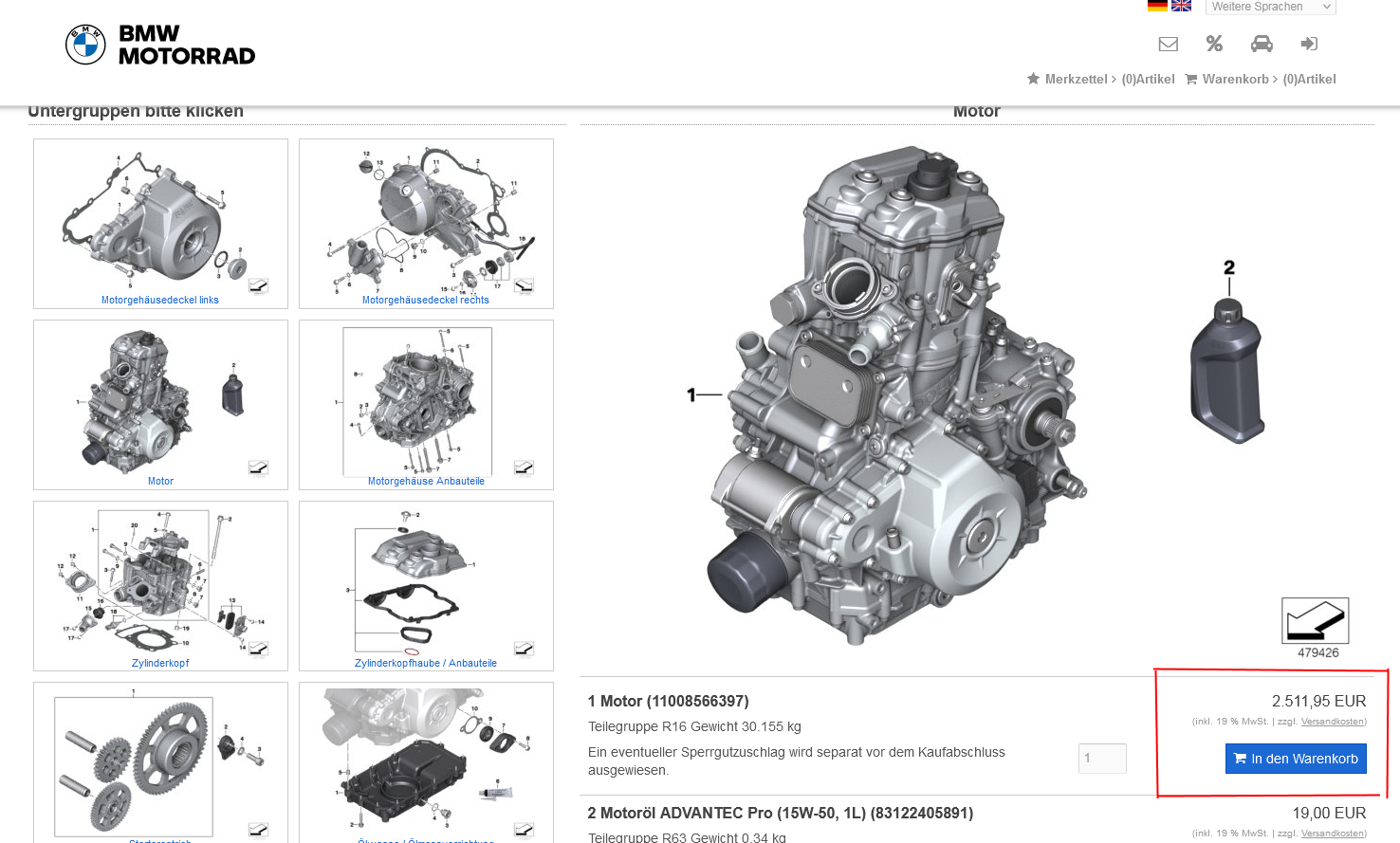The height and width of the screenshot is (843, 1400).
Task: Click enlarge icon on Motor card
Action: [x=258, y=467]
